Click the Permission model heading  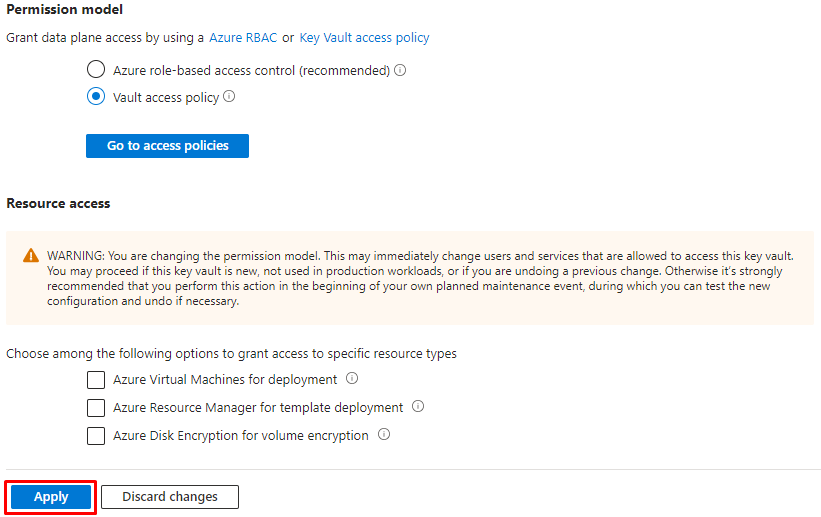pos(65,9)
